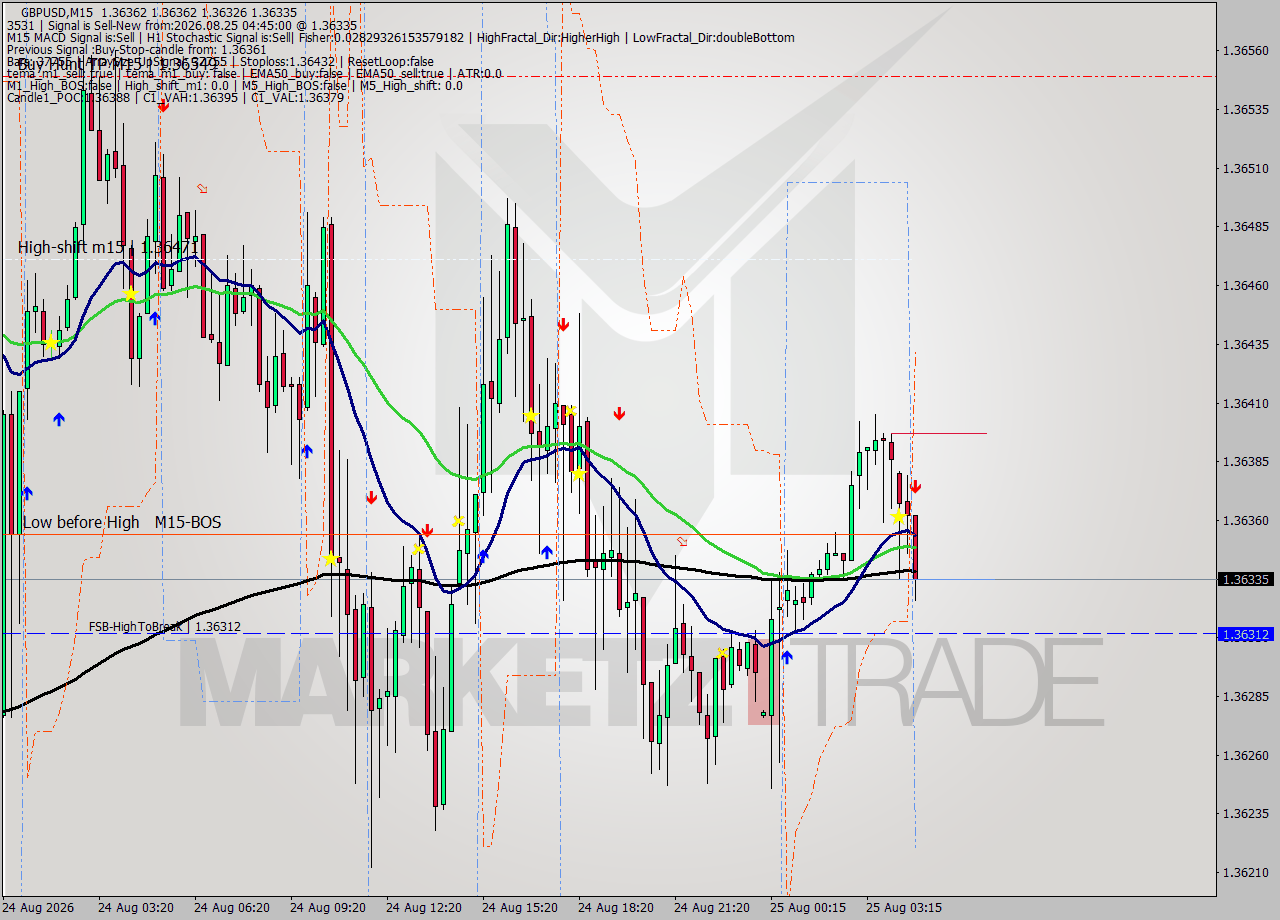Click the '24 Aug 06:20' time label

(x=232, y=908)
